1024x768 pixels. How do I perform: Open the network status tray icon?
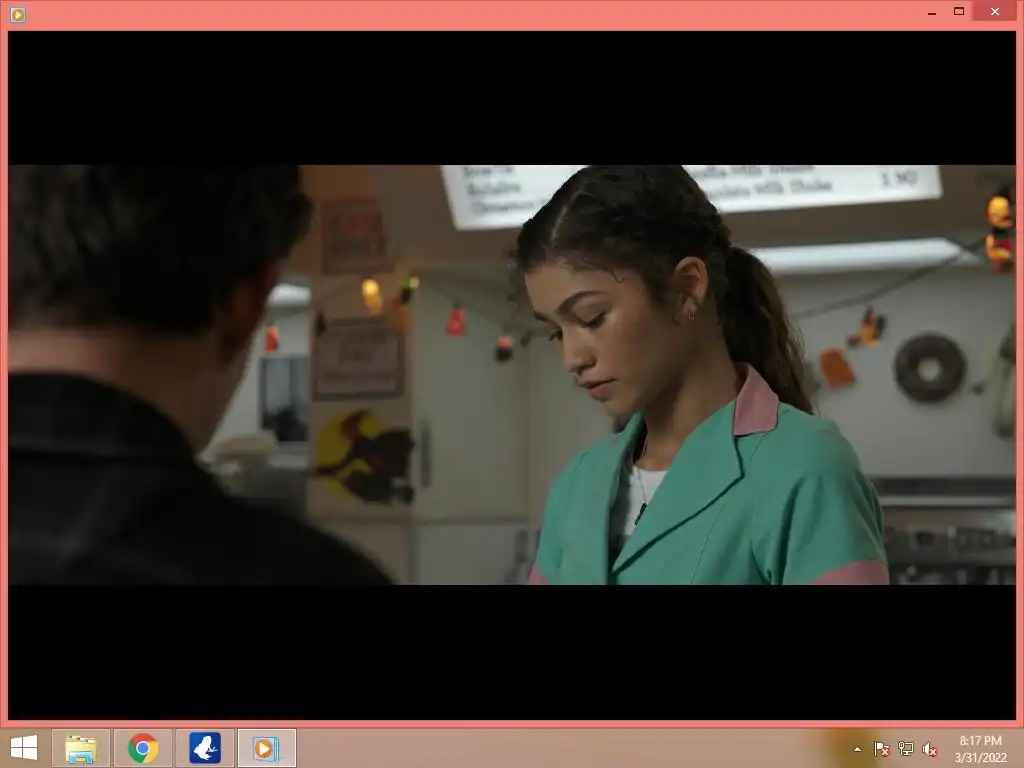click(906, 749)
